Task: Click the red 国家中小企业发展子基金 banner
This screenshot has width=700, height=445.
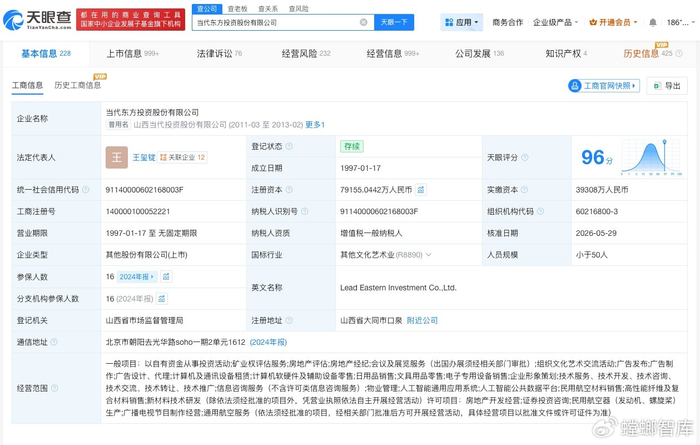Action: coord(131,20)
